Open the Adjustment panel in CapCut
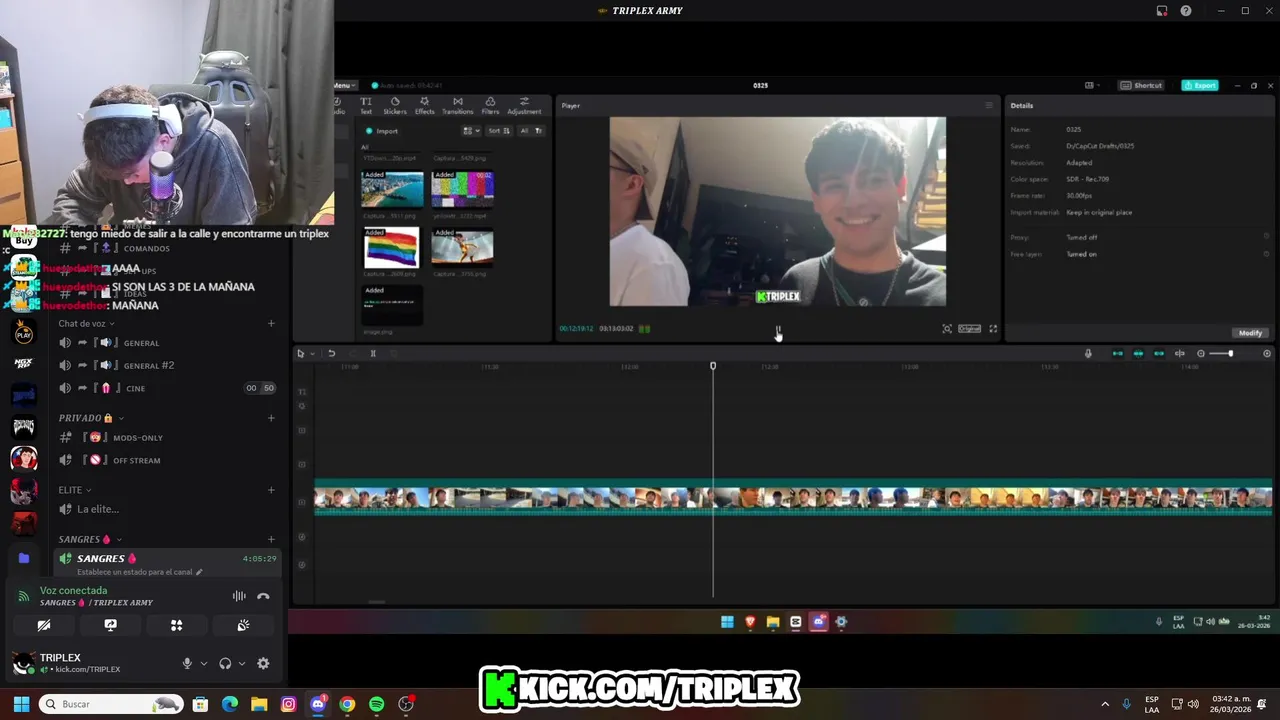 click(524, 105)
